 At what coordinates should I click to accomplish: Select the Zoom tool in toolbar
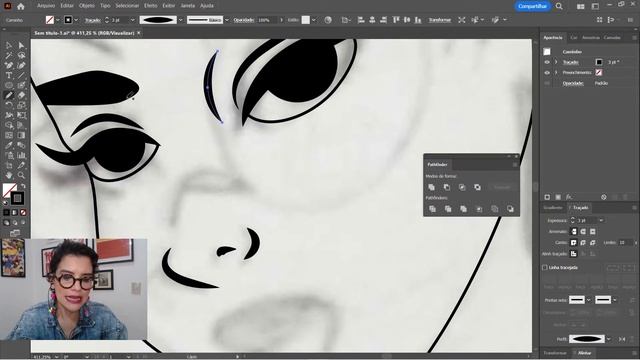[21, 175]
